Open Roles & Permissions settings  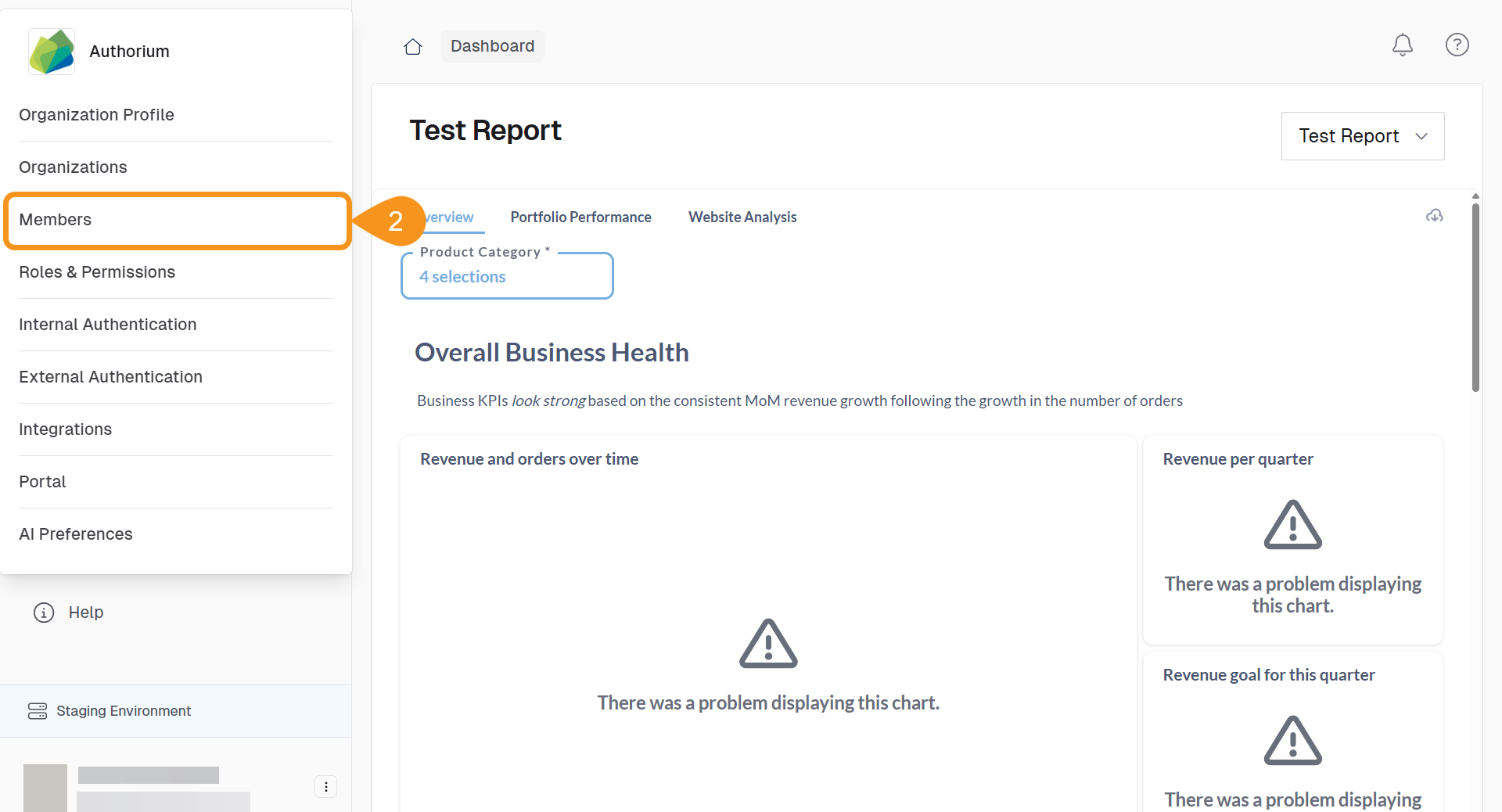tap(97, 272)
